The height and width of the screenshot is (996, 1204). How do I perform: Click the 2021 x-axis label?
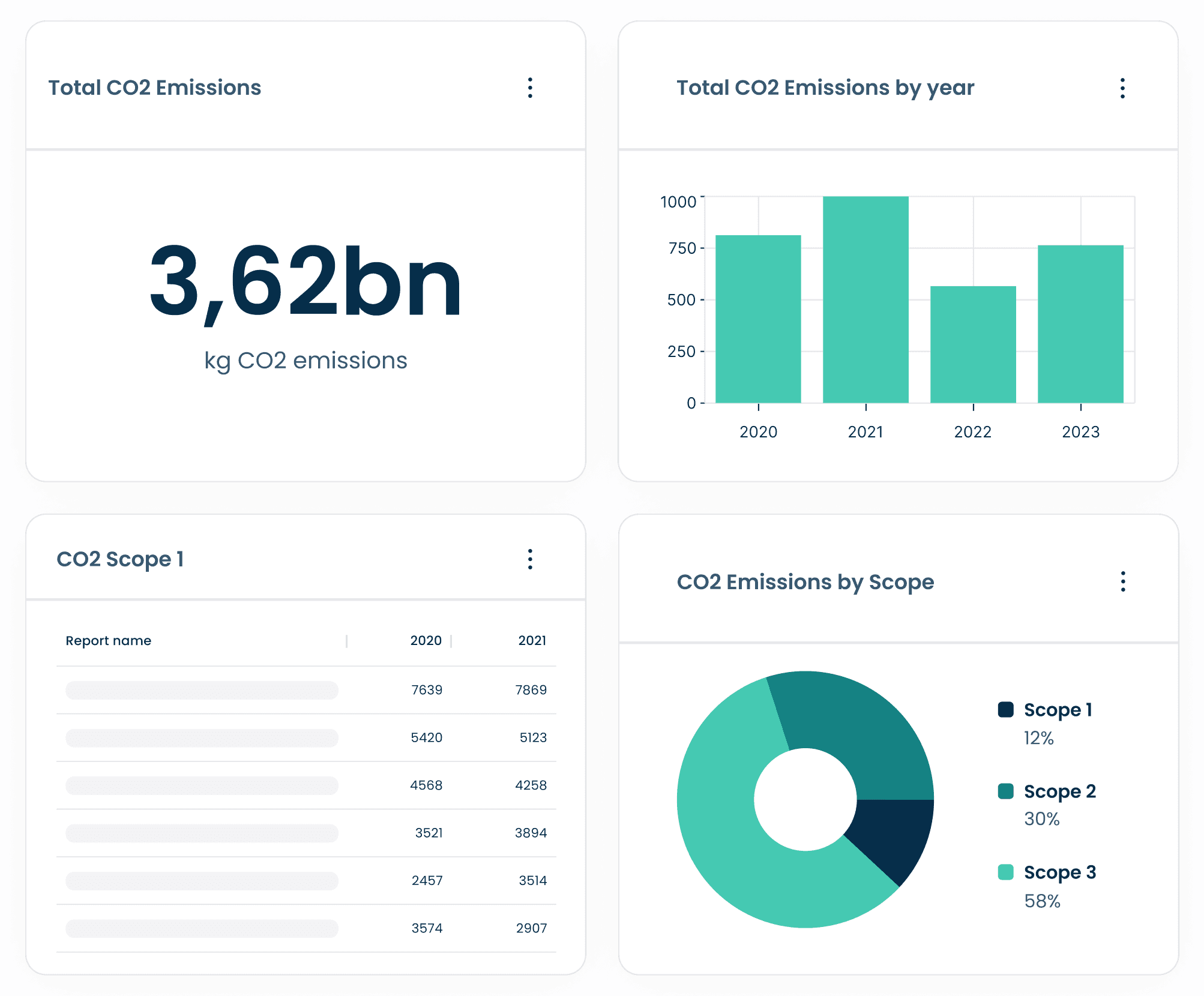coord(865,432)
